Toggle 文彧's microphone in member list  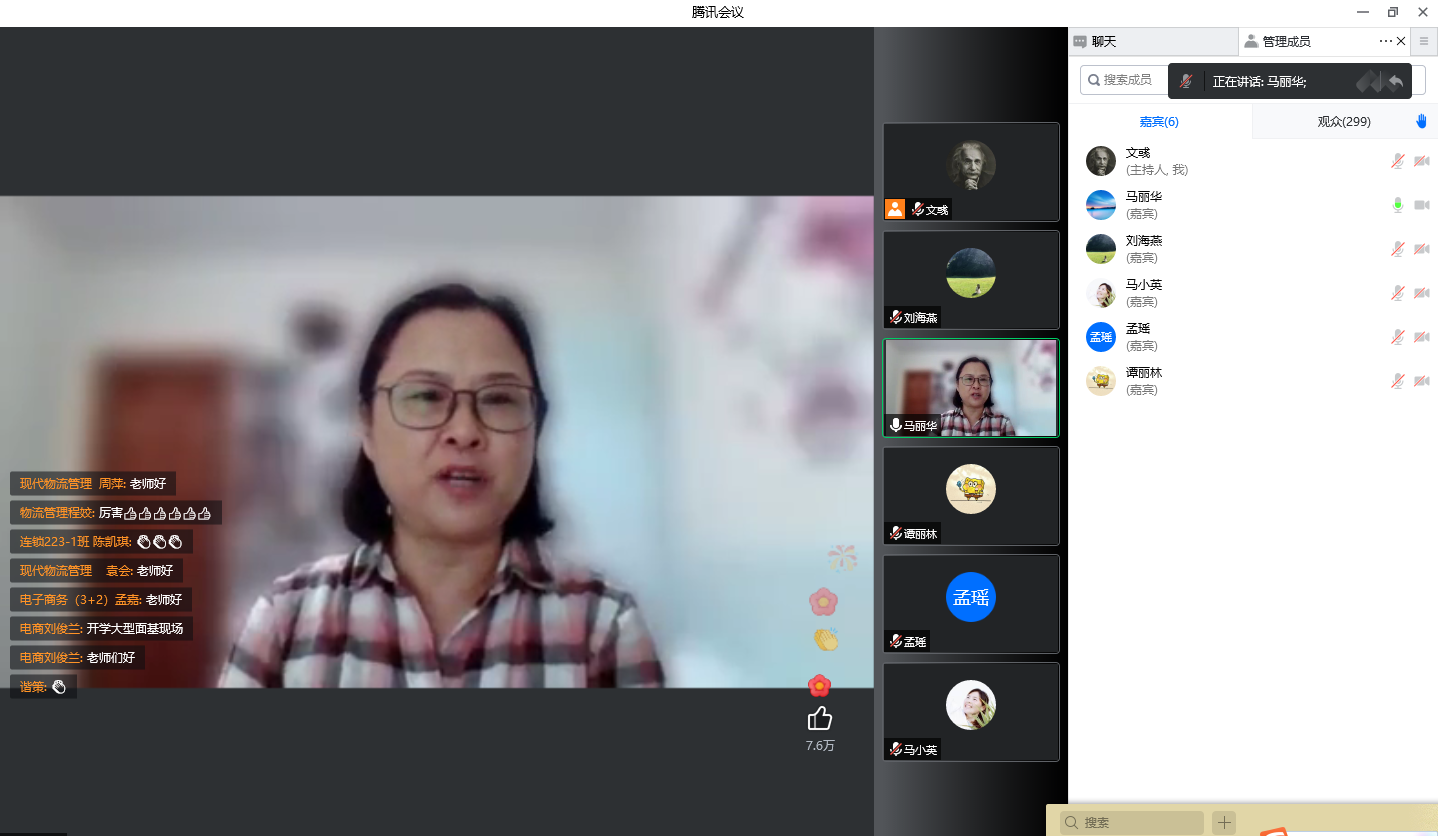click(x=1398, y=161)
